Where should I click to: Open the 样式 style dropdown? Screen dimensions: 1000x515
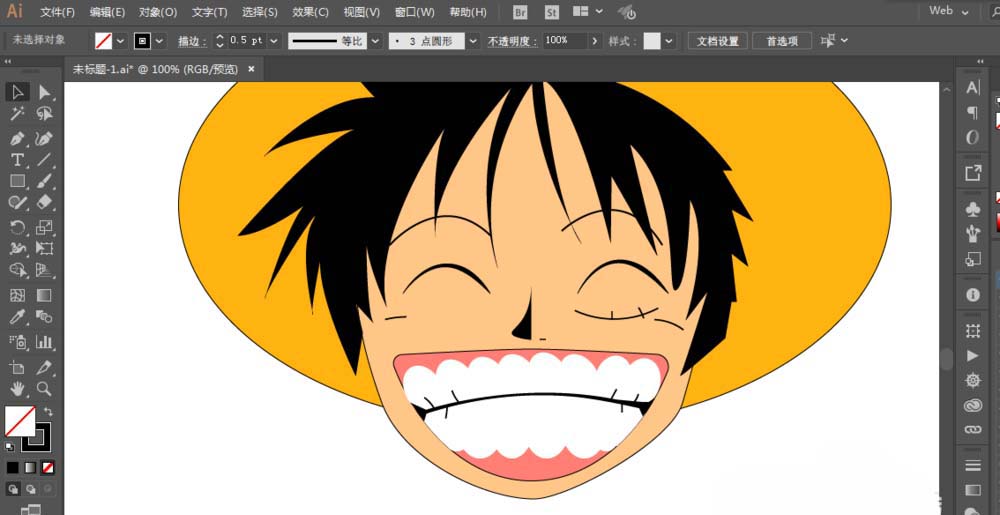pos(669,41)
